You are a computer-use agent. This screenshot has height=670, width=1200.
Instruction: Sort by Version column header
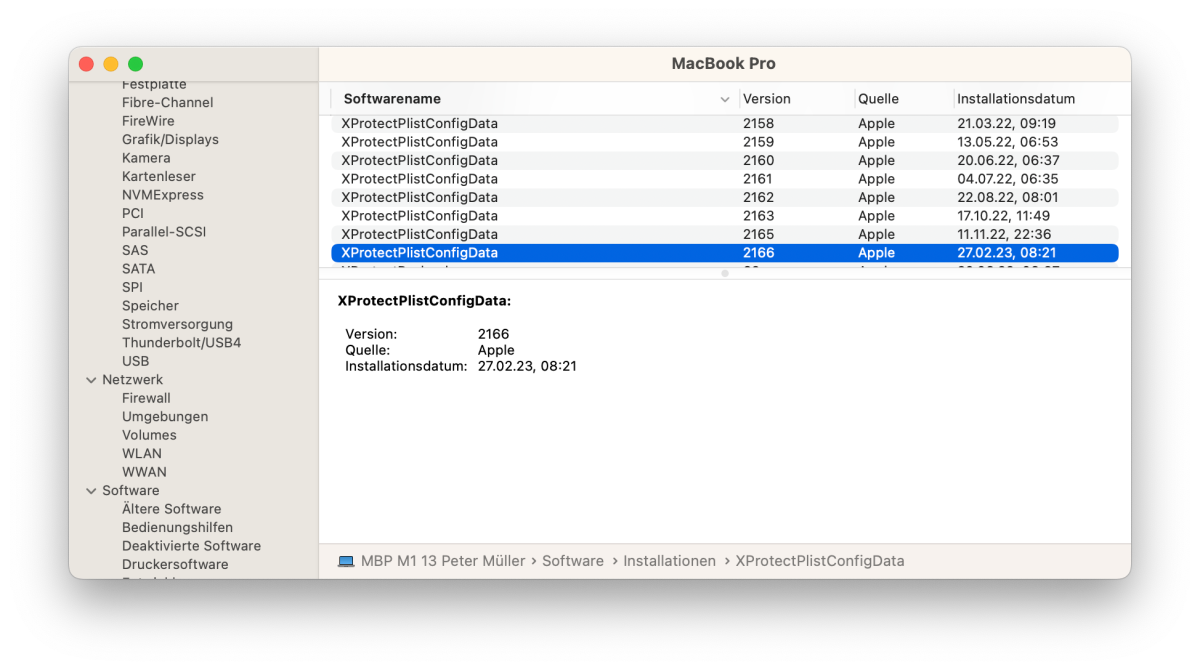click(x=767, y=99)
